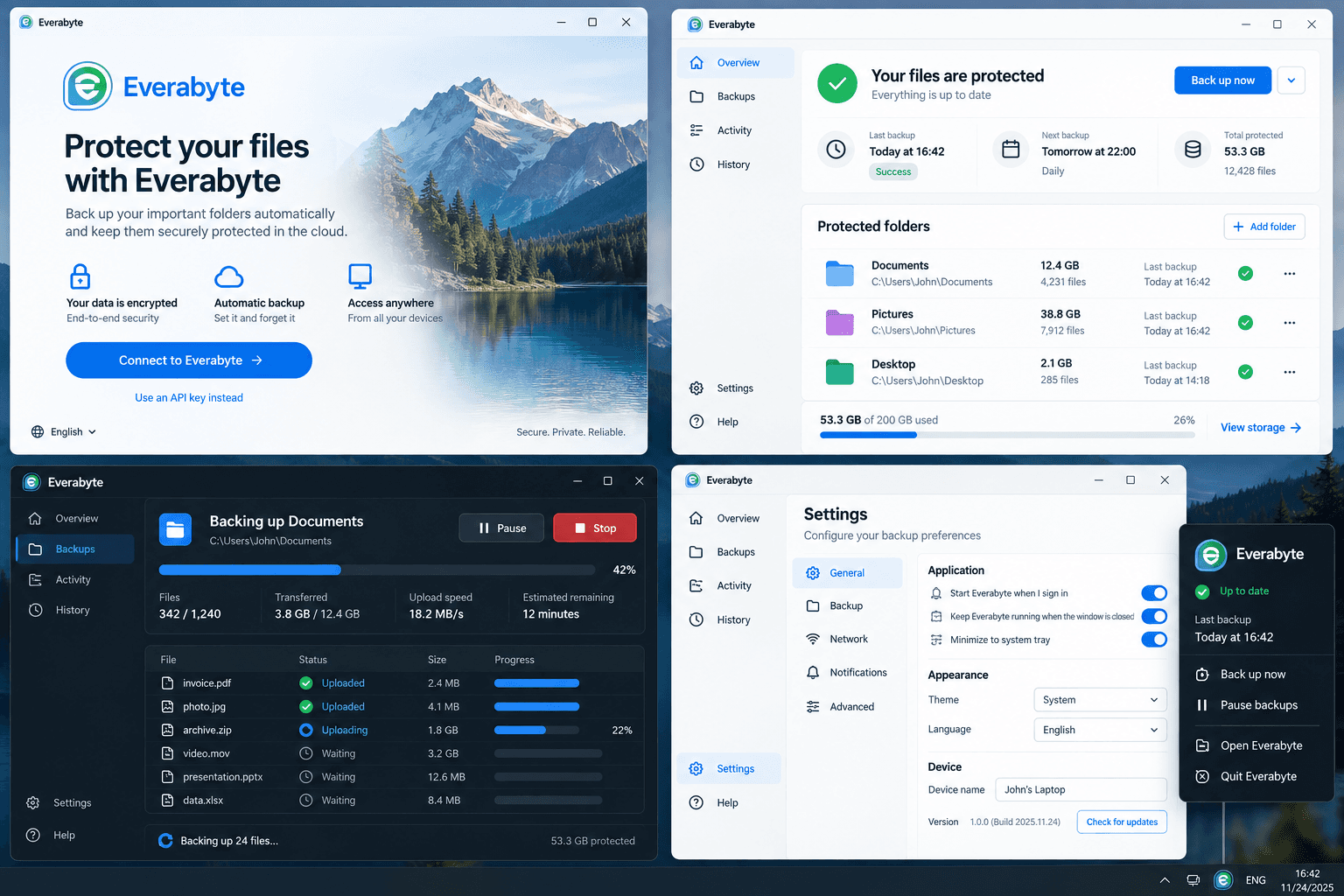This screenshot has width=1344, height=896.
Task: Switch to Advanced settings tab
Action: tap(847, 707)
